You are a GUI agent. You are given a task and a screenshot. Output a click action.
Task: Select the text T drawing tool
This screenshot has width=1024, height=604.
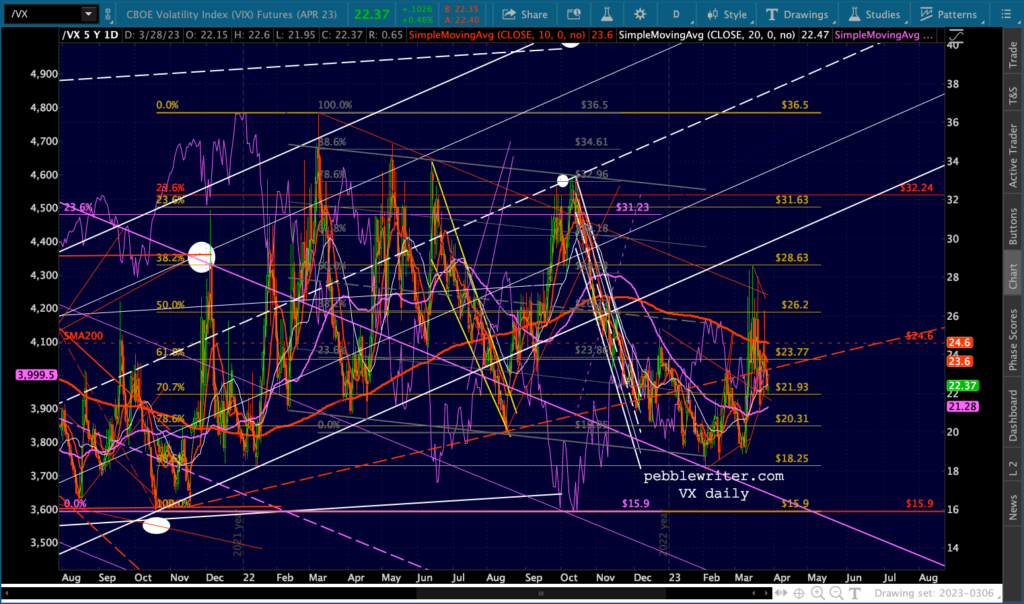(x=854, y=593)
